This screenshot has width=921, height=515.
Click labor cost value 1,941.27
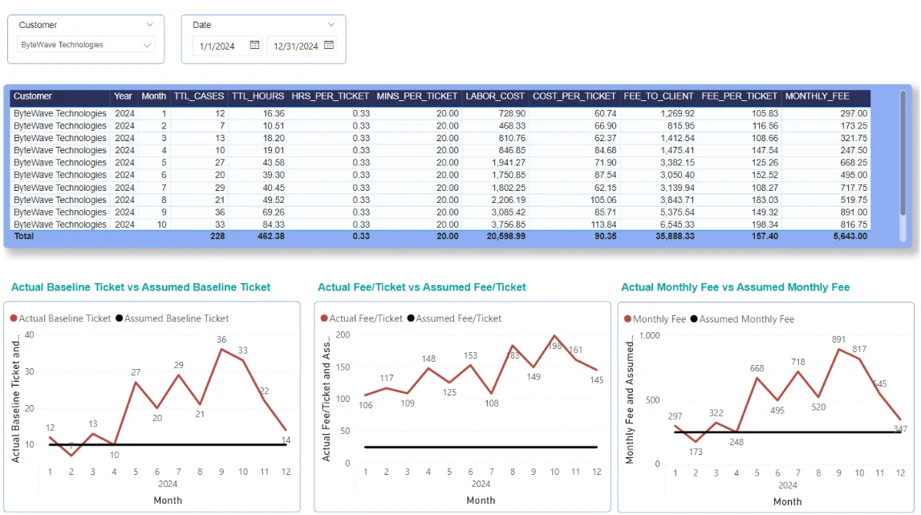509,163
